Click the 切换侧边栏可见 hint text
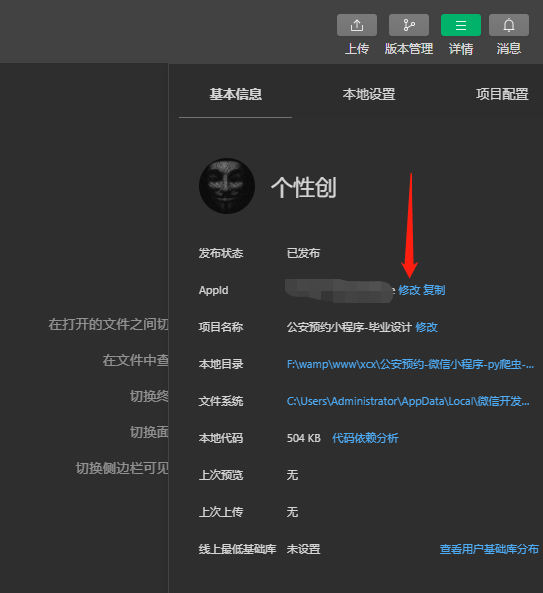The width and height of the screenshot is (543, 593). click(x=122, y=468)
